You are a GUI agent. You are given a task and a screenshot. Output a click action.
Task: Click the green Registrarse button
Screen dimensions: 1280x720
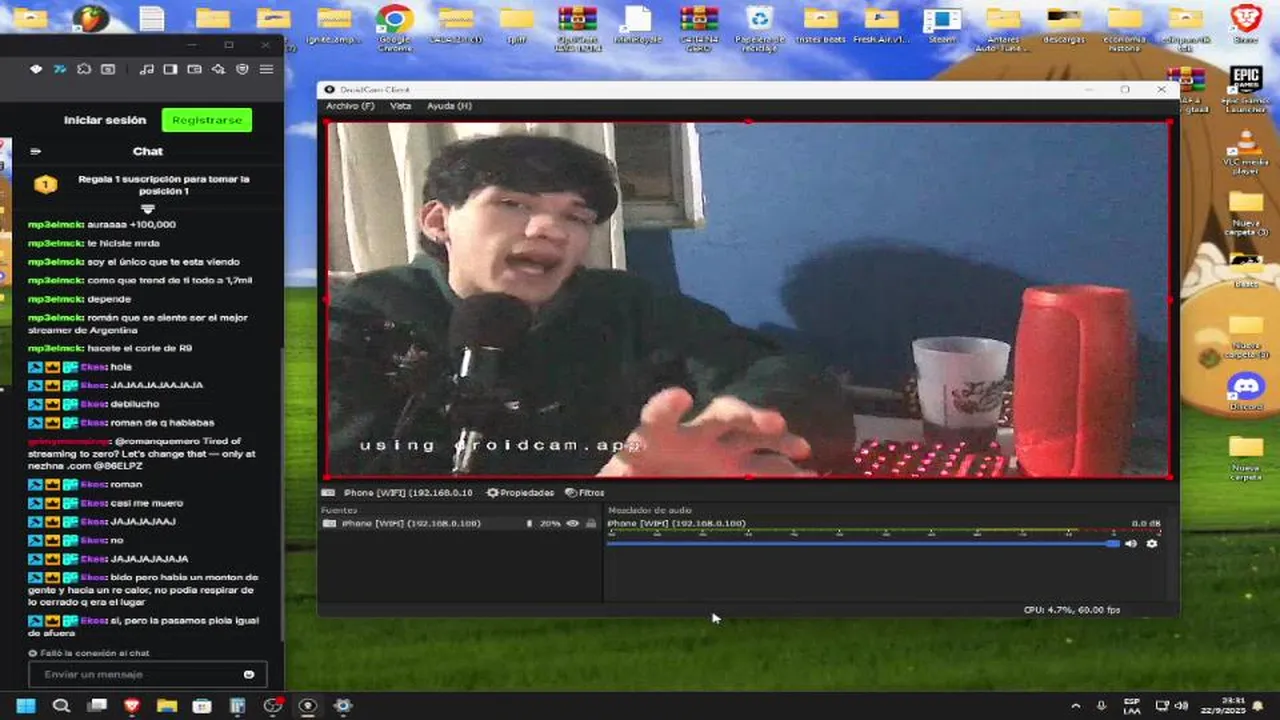[x=207, y=120]
